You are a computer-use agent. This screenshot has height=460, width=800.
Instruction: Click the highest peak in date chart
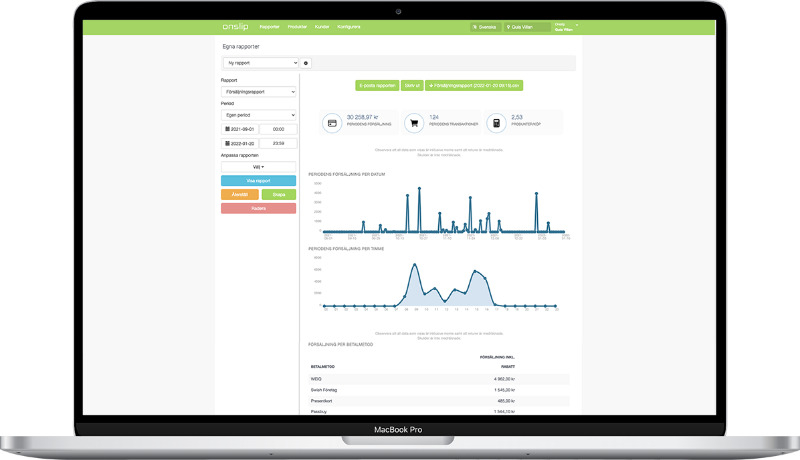point(419,189)
